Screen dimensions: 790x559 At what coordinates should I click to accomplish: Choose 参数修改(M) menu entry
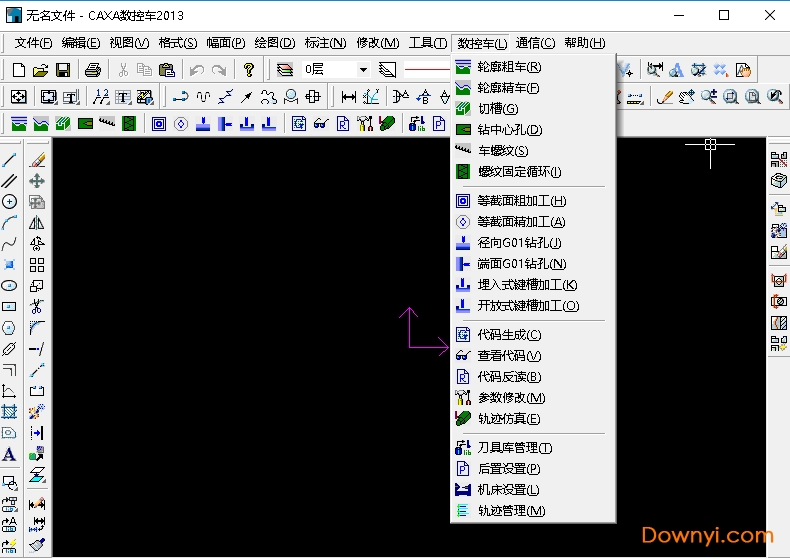tap(533, 398)
